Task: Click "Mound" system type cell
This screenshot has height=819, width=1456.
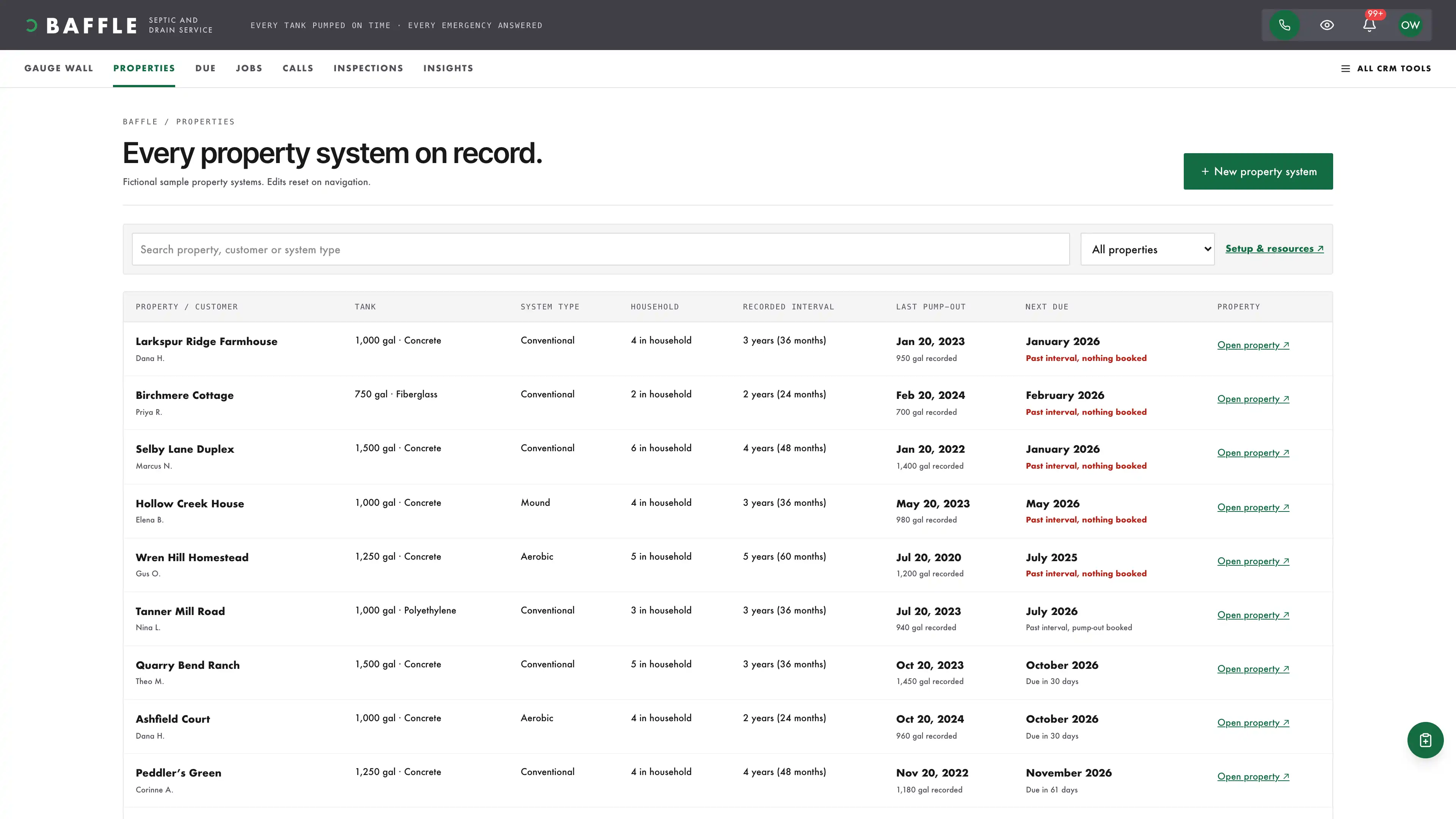Action: pyautogui.click(x=535, y=502)
